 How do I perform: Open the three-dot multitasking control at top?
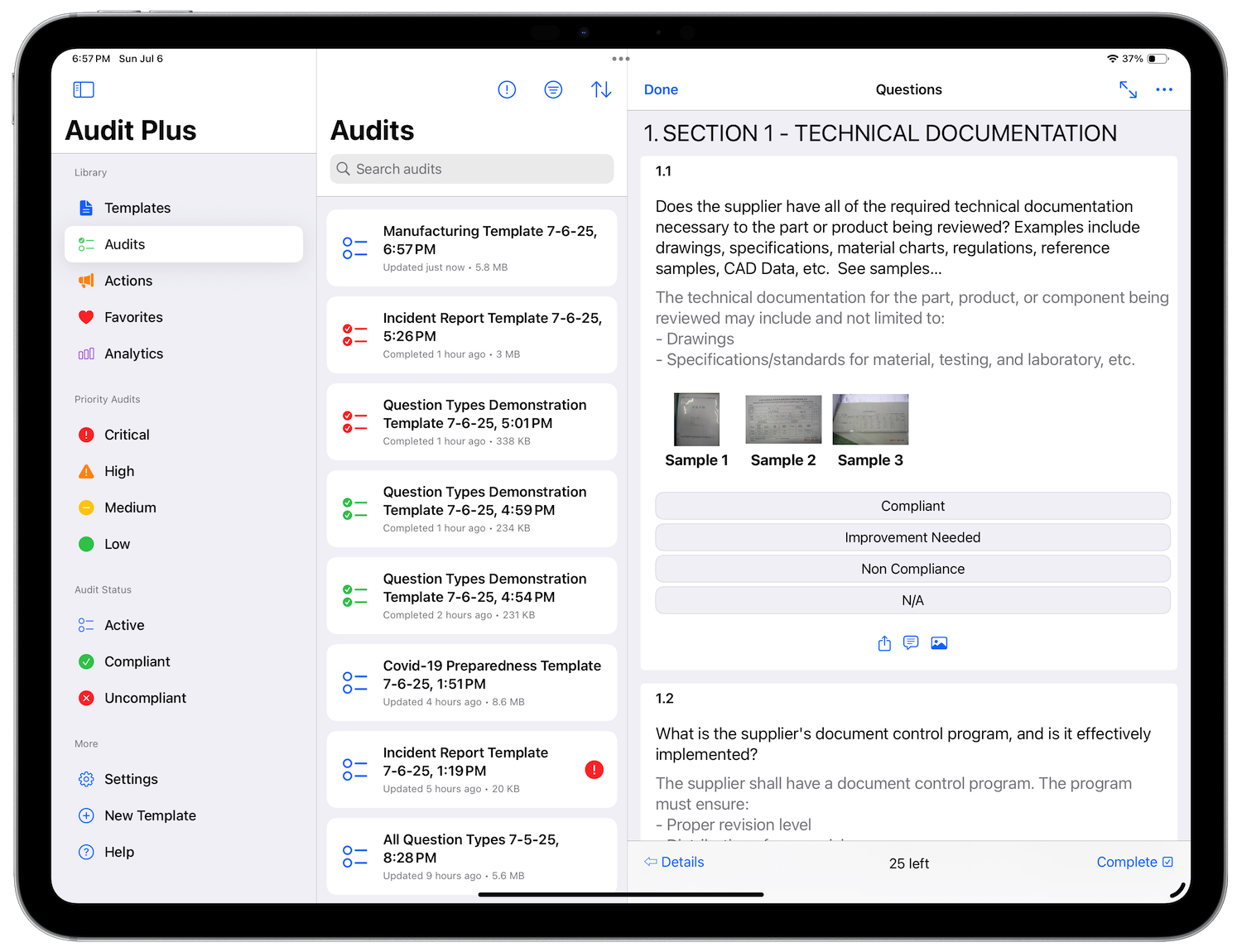pos(621,59)
